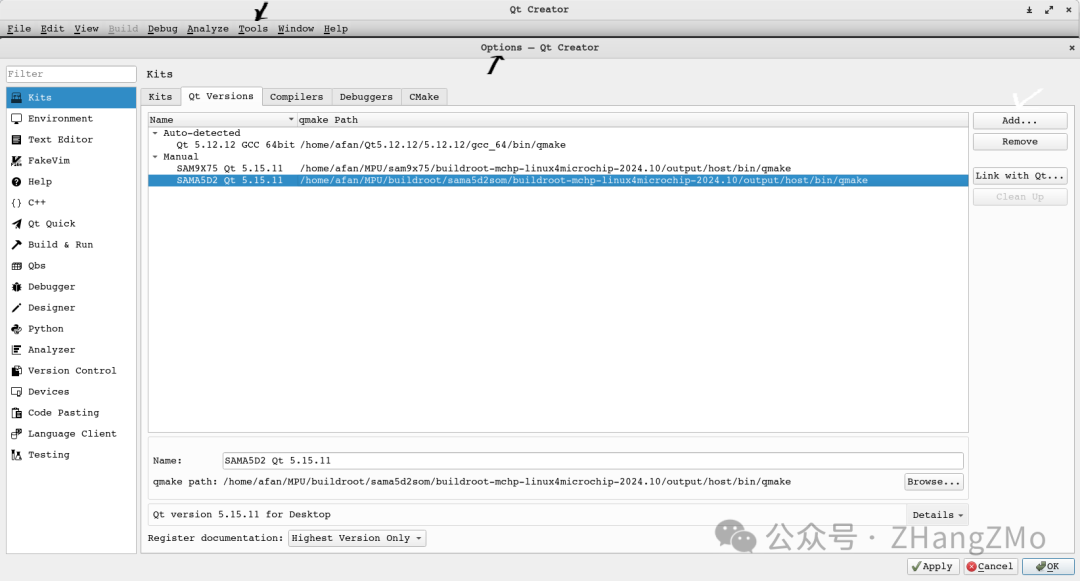Viewport: 1080px width, 581px height.
Task: Click the qmake Path column header
Action: [x=632, y=120]
